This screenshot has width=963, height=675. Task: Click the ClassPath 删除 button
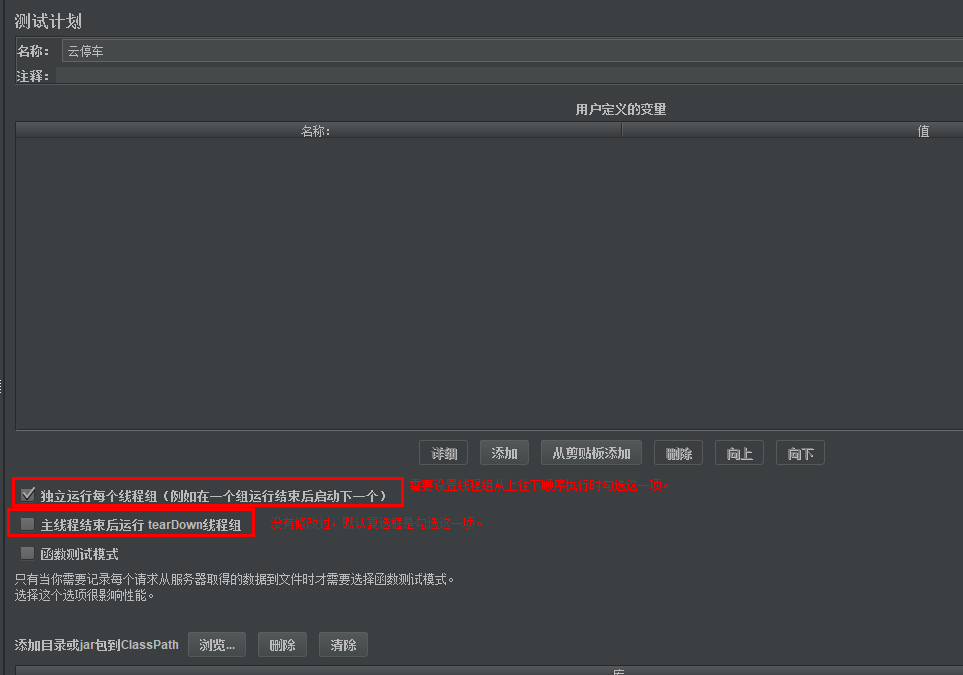click(282, 645)
